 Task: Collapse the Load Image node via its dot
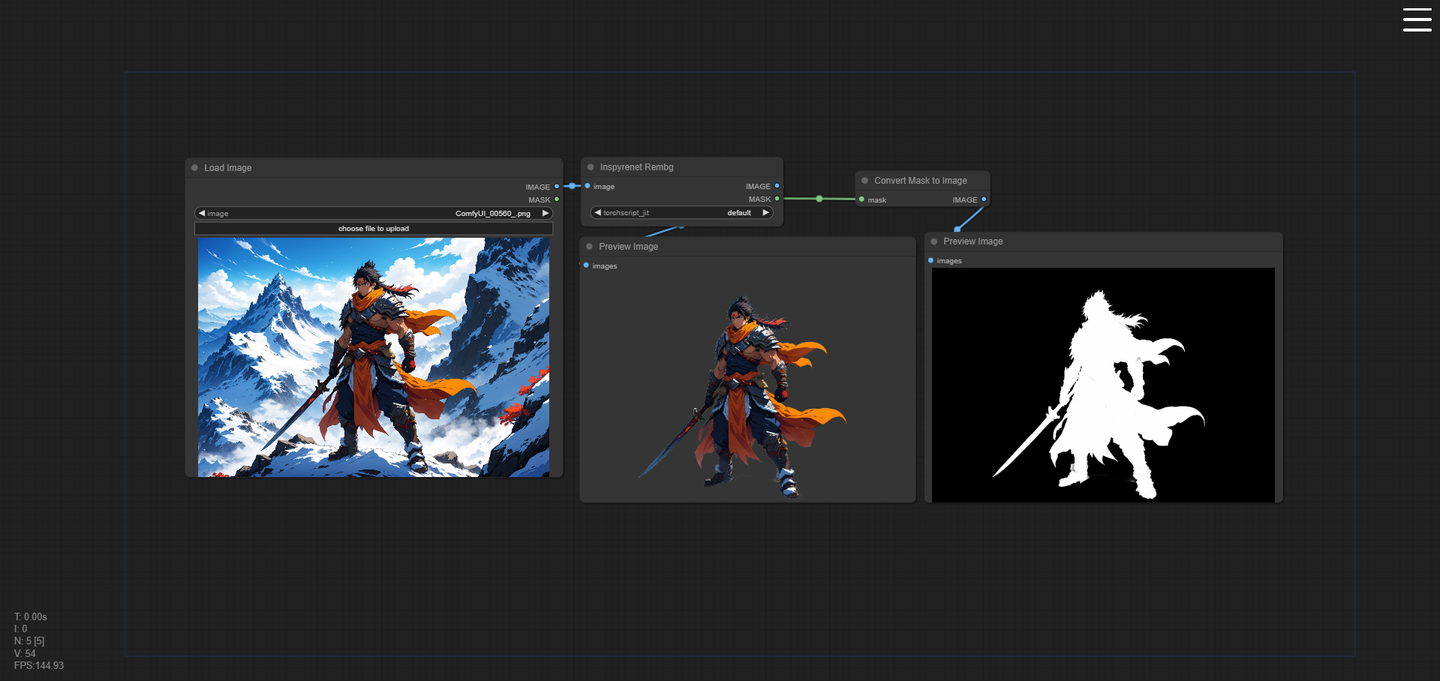(x=195, y=168)
